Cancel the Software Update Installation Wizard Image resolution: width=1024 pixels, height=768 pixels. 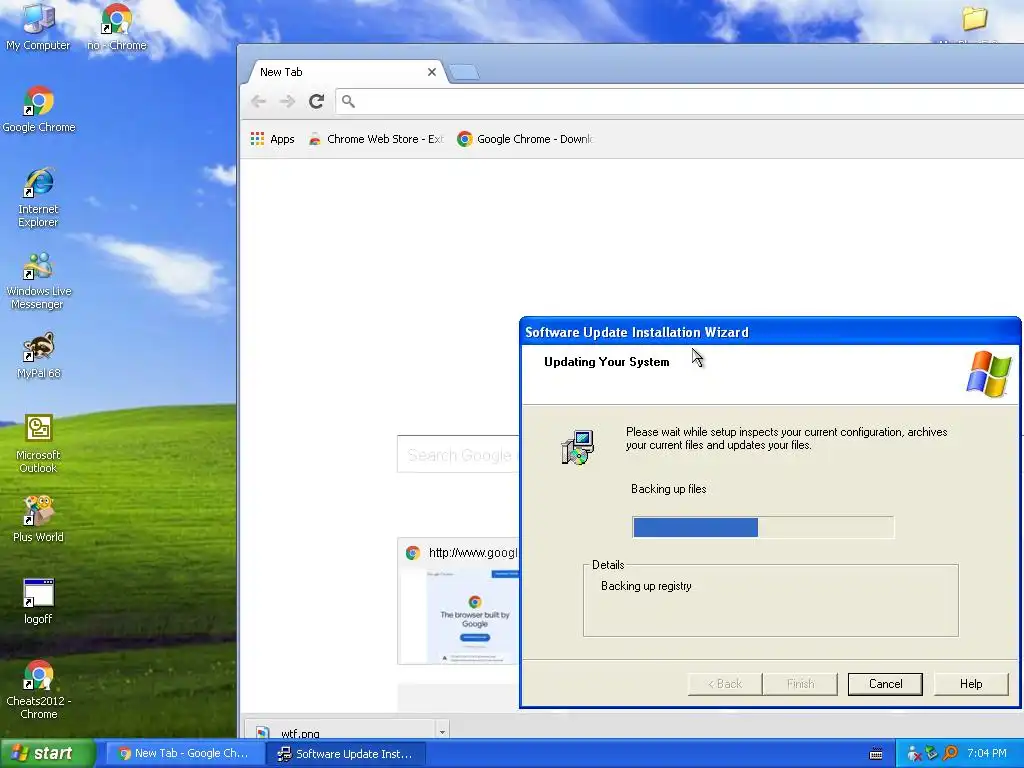tap(885, 684)
